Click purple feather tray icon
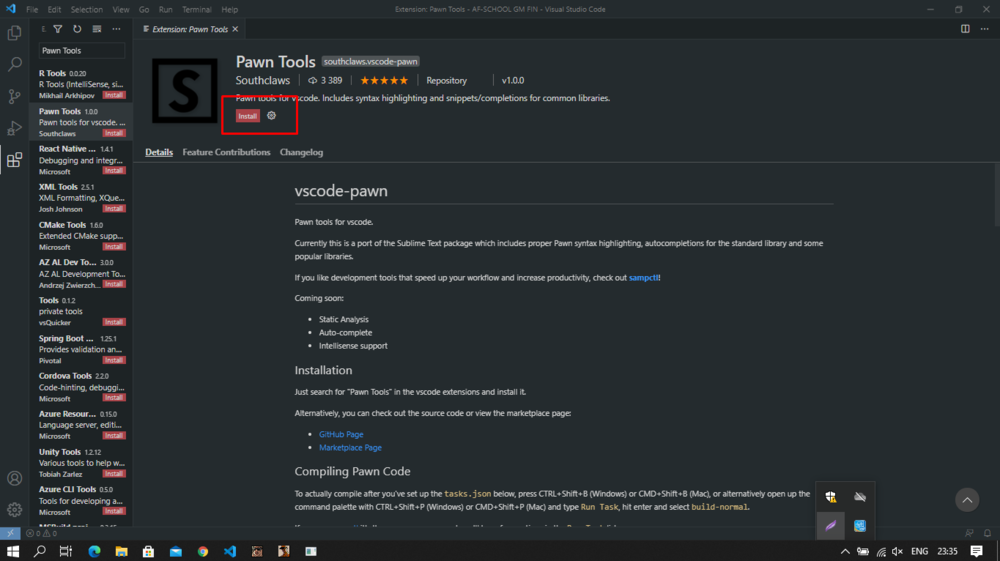The image size is (1000, 561). pyautogui.click(x=830, y=526)
